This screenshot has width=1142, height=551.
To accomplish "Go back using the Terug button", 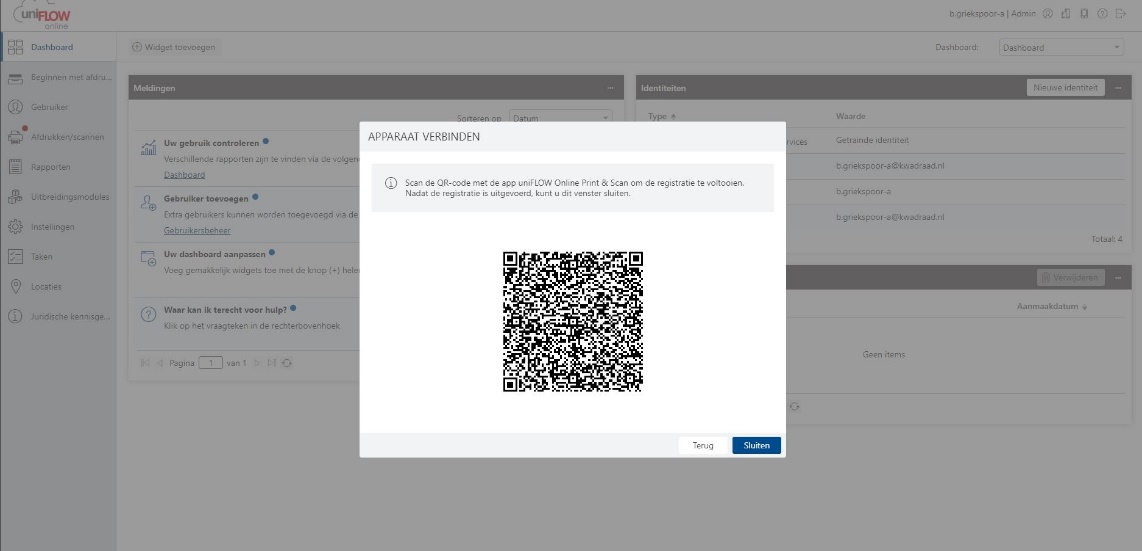I will tap(703, 445).
